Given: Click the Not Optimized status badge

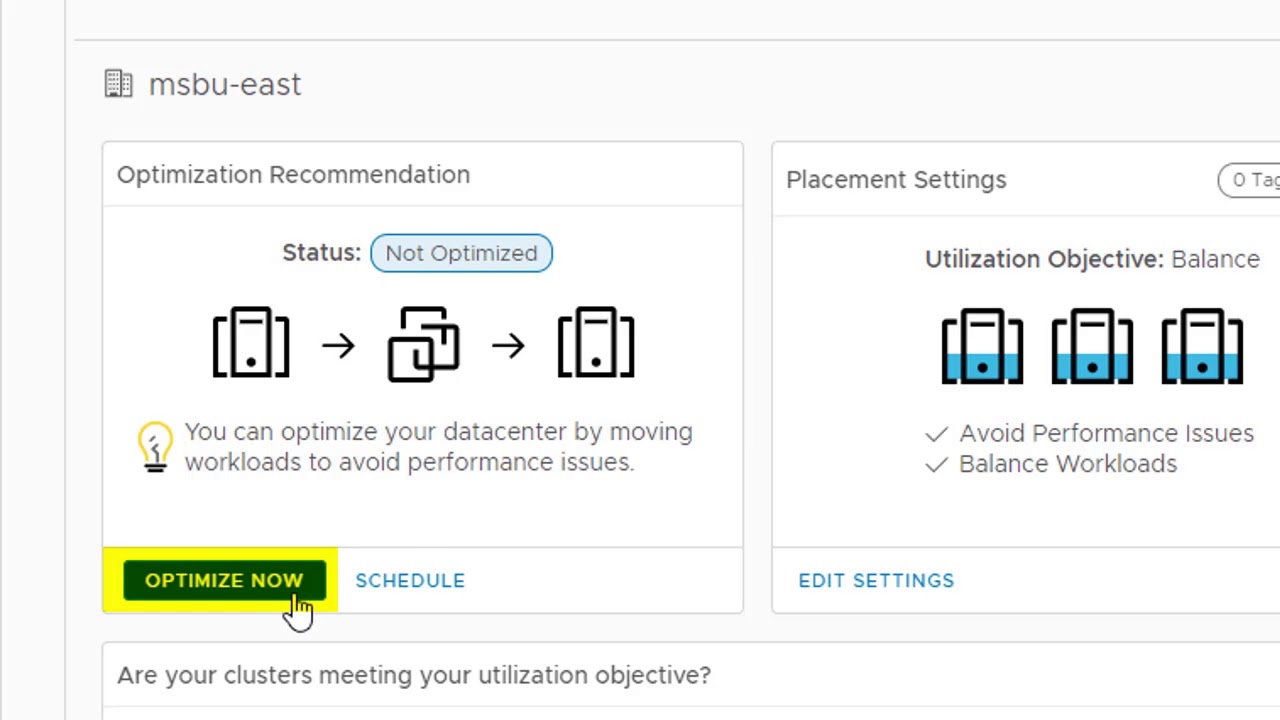Looking at the screenshot, I should (x=461, y=254).
